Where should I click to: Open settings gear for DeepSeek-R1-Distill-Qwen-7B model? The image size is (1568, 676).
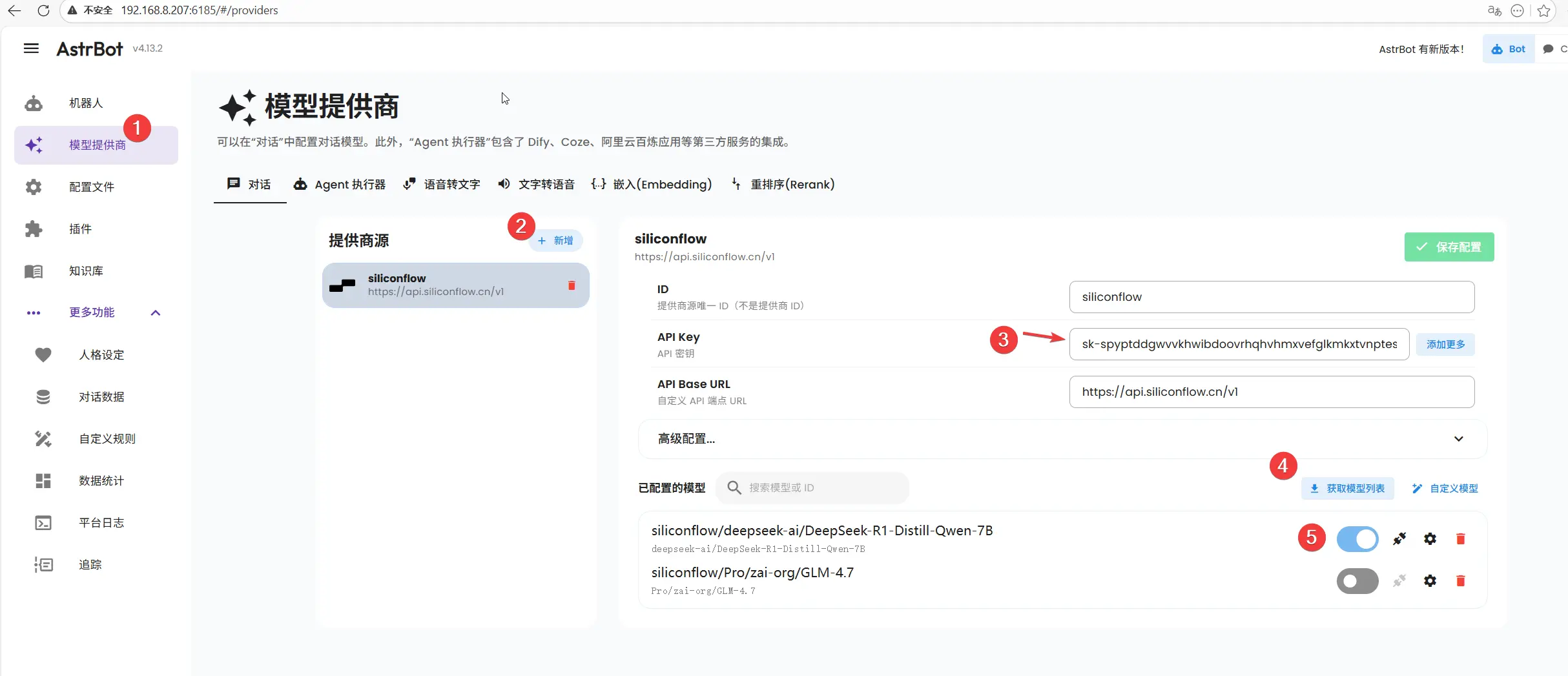pyautogui.click(x=1430, y=539)
